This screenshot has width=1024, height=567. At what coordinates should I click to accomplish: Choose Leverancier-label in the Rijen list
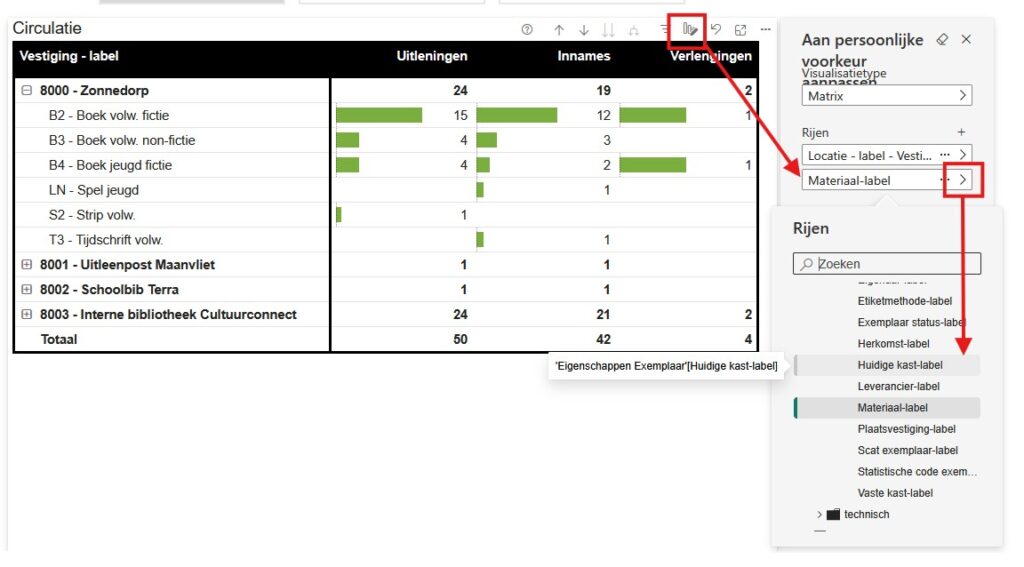[x=898, y=387]
